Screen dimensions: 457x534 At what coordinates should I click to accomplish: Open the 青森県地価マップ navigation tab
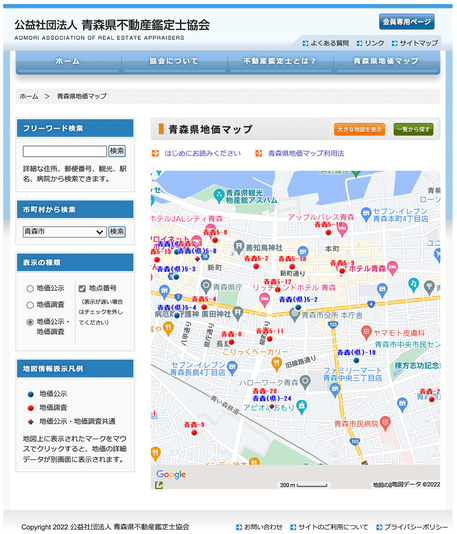click(x=387, y=61)
